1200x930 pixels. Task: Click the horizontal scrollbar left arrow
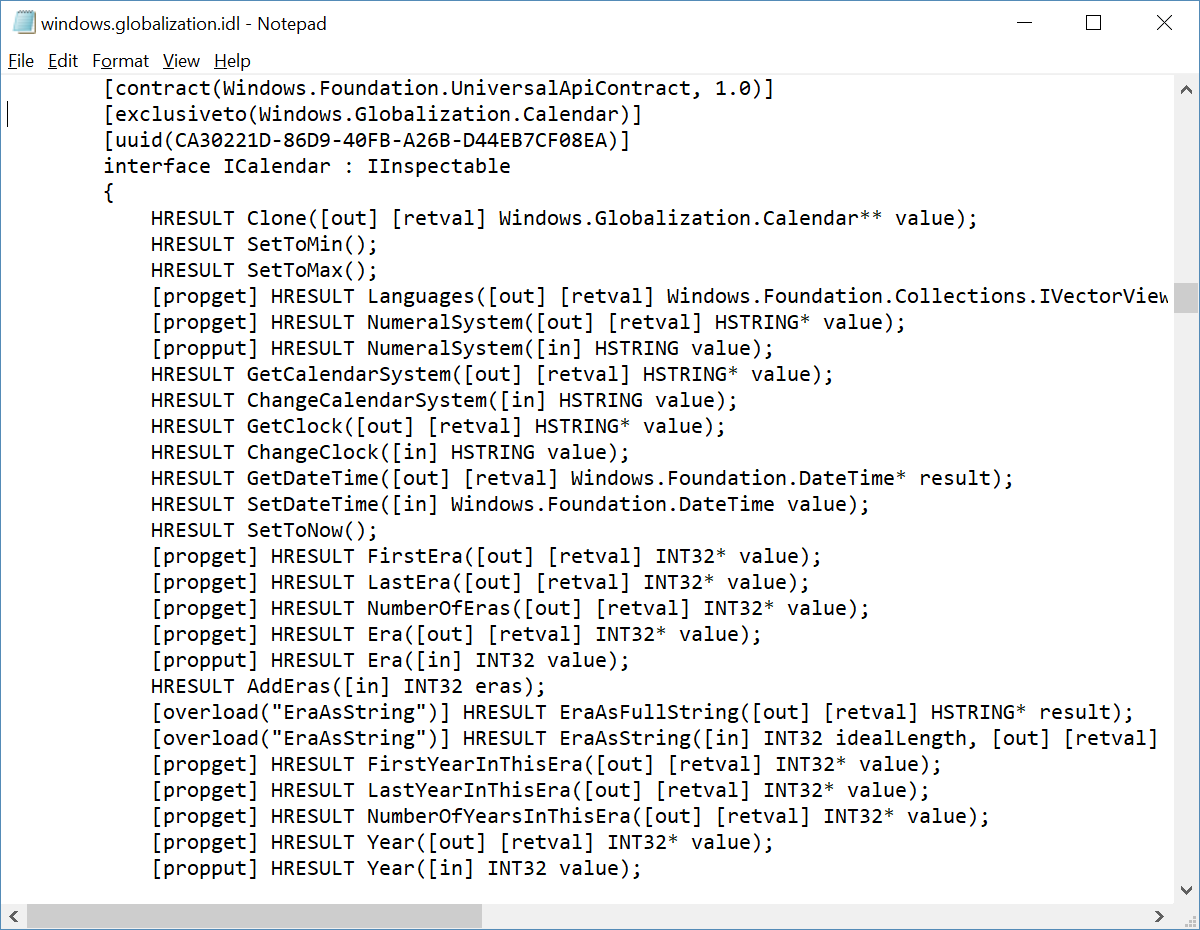(x=13, y=916)
